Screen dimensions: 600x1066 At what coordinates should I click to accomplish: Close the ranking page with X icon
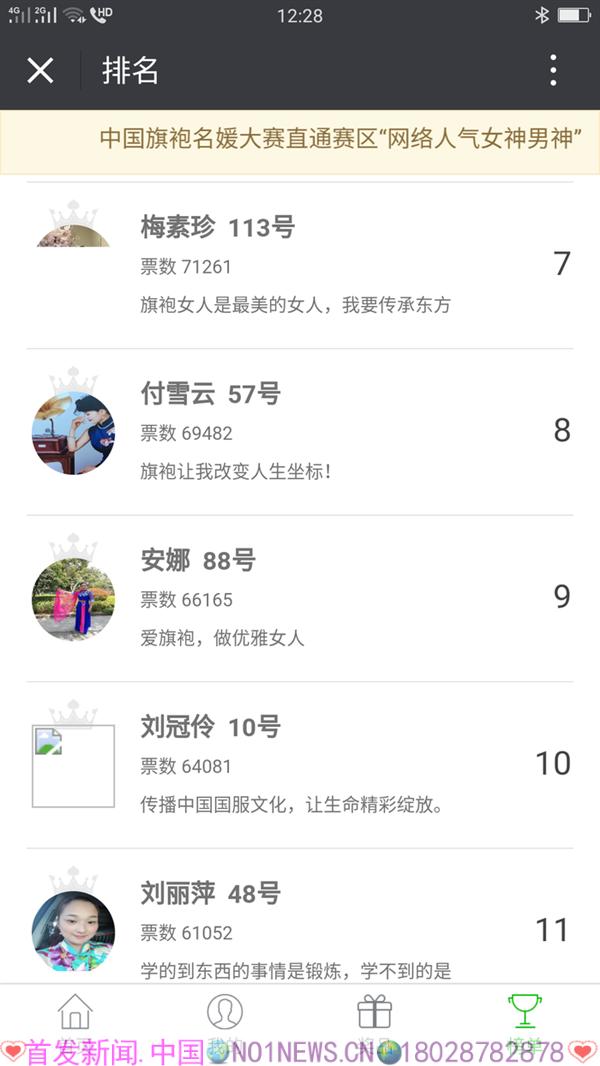tap(40, 70)
